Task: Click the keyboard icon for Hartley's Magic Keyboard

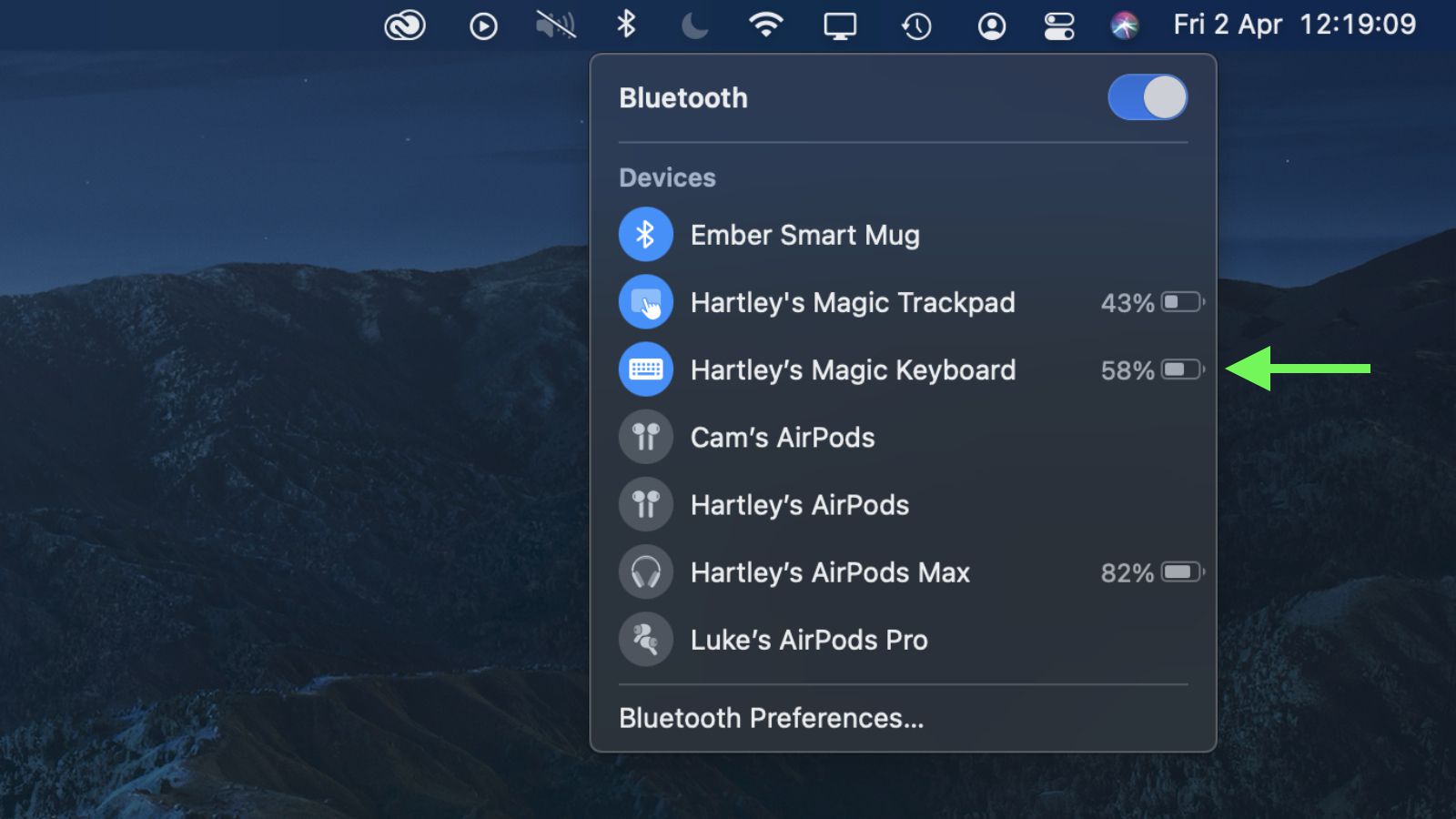Action: 645,369
